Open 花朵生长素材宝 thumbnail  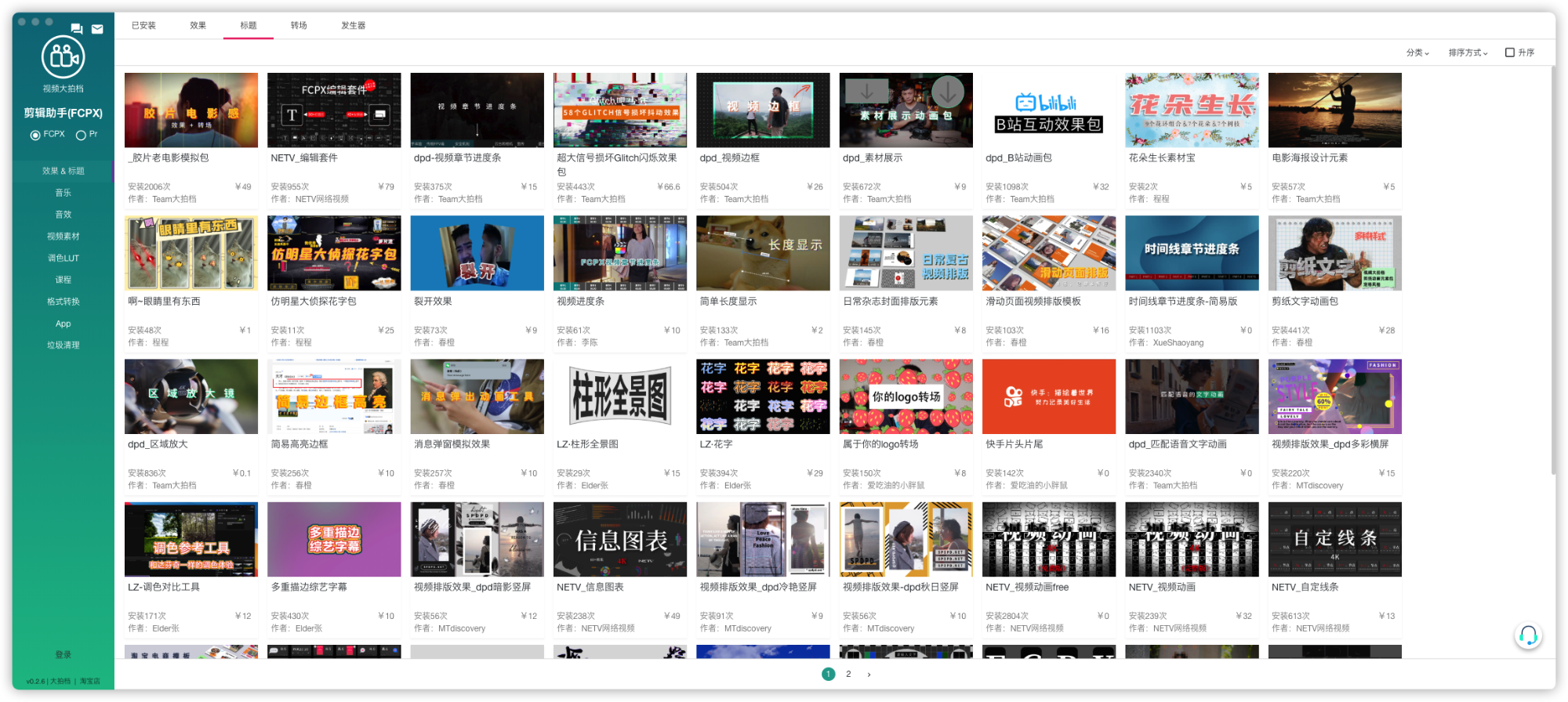pyautogui.click(x=1192, y=110)
